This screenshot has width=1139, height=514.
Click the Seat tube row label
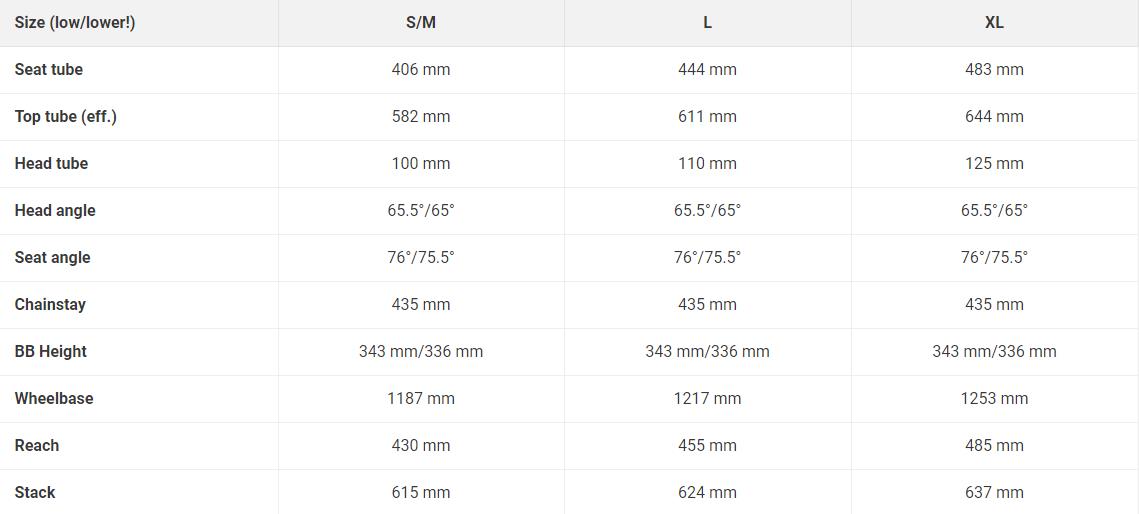point(49,70)
